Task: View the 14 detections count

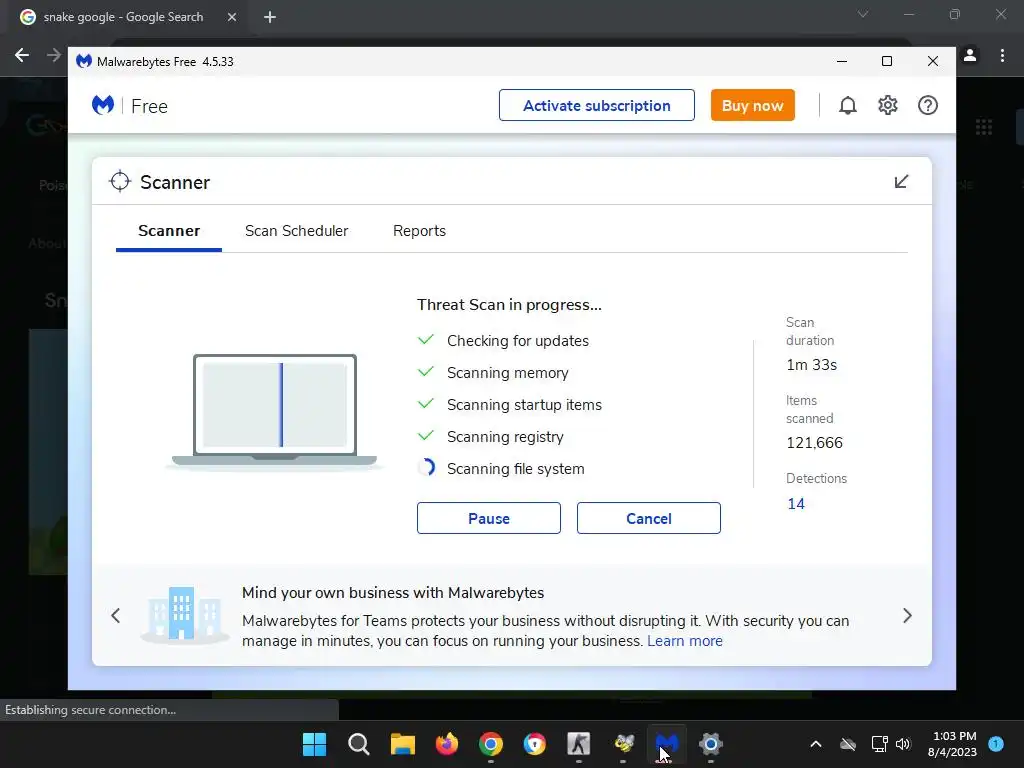Action: tap(795, 504)
